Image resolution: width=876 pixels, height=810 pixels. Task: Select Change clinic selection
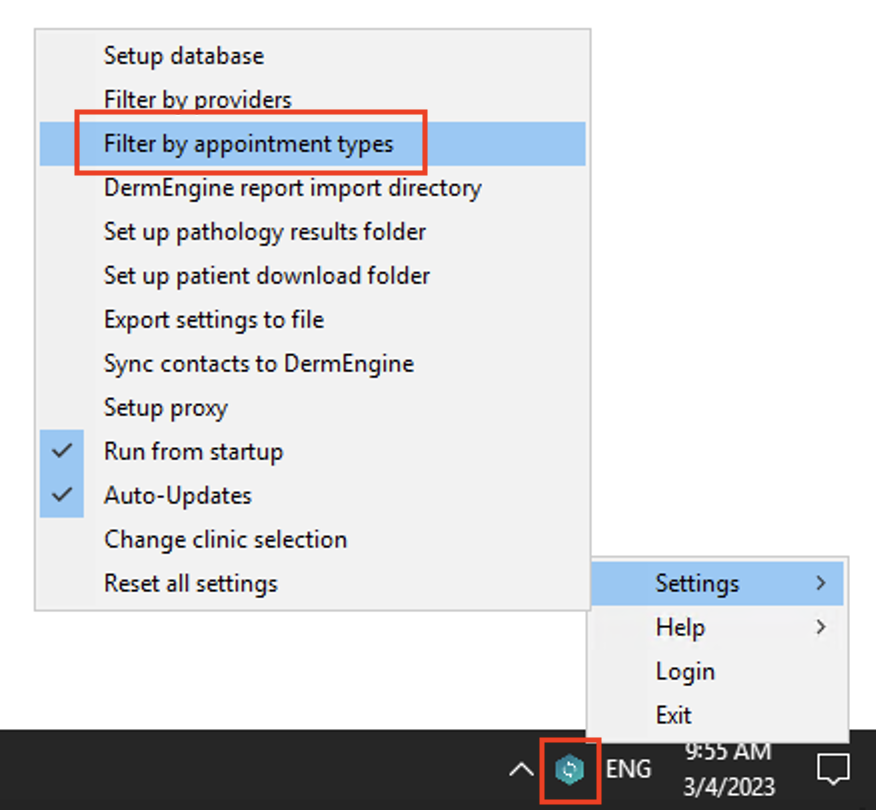pyautogui.click(x=226, y=539)
